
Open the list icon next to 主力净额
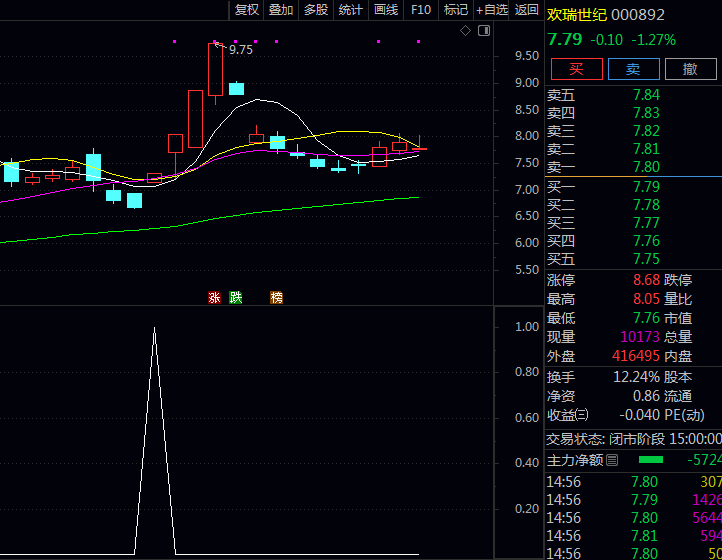pos(612,460)
